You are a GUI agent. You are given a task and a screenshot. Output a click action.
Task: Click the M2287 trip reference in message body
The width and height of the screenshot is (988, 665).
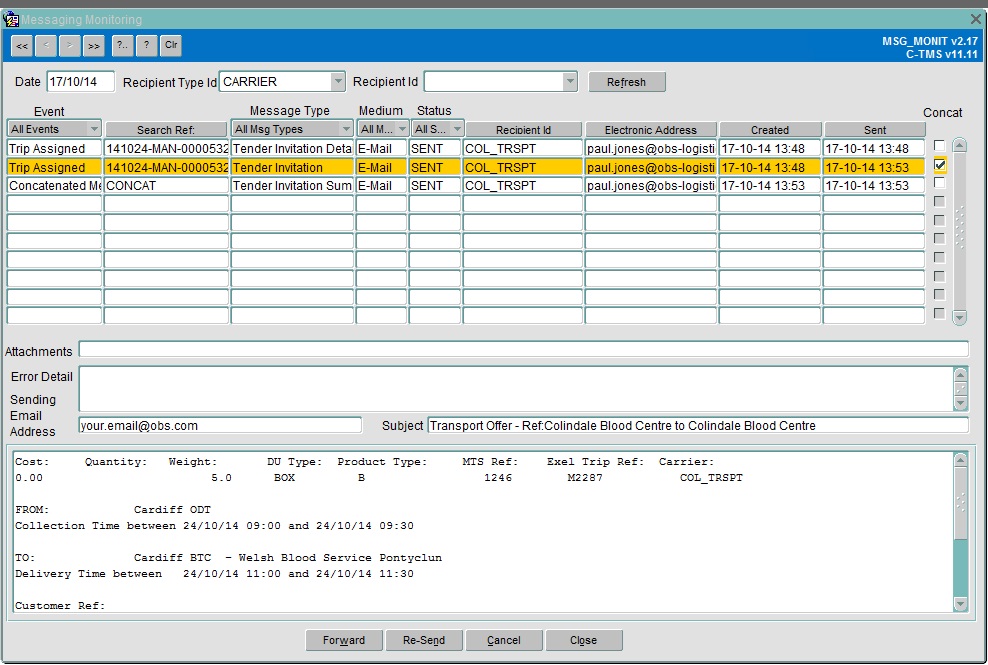pyautogui.click(x=585, y=478)
